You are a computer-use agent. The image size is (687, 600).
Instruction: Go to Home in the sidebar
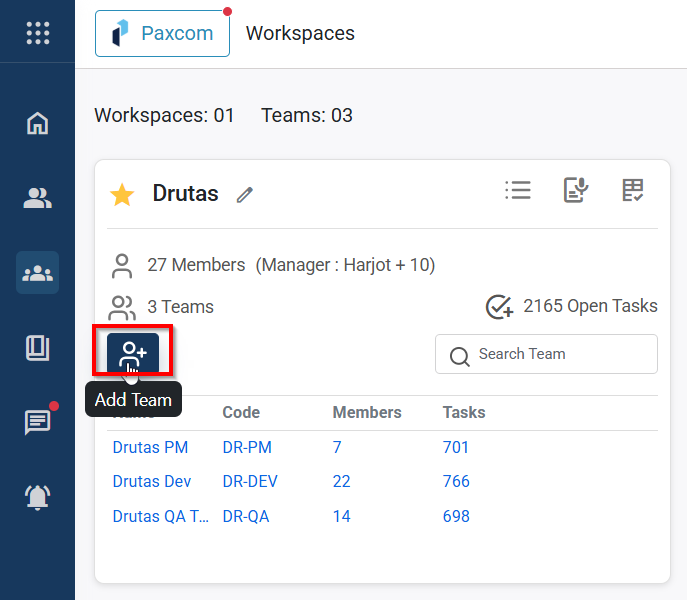point(37,124)
